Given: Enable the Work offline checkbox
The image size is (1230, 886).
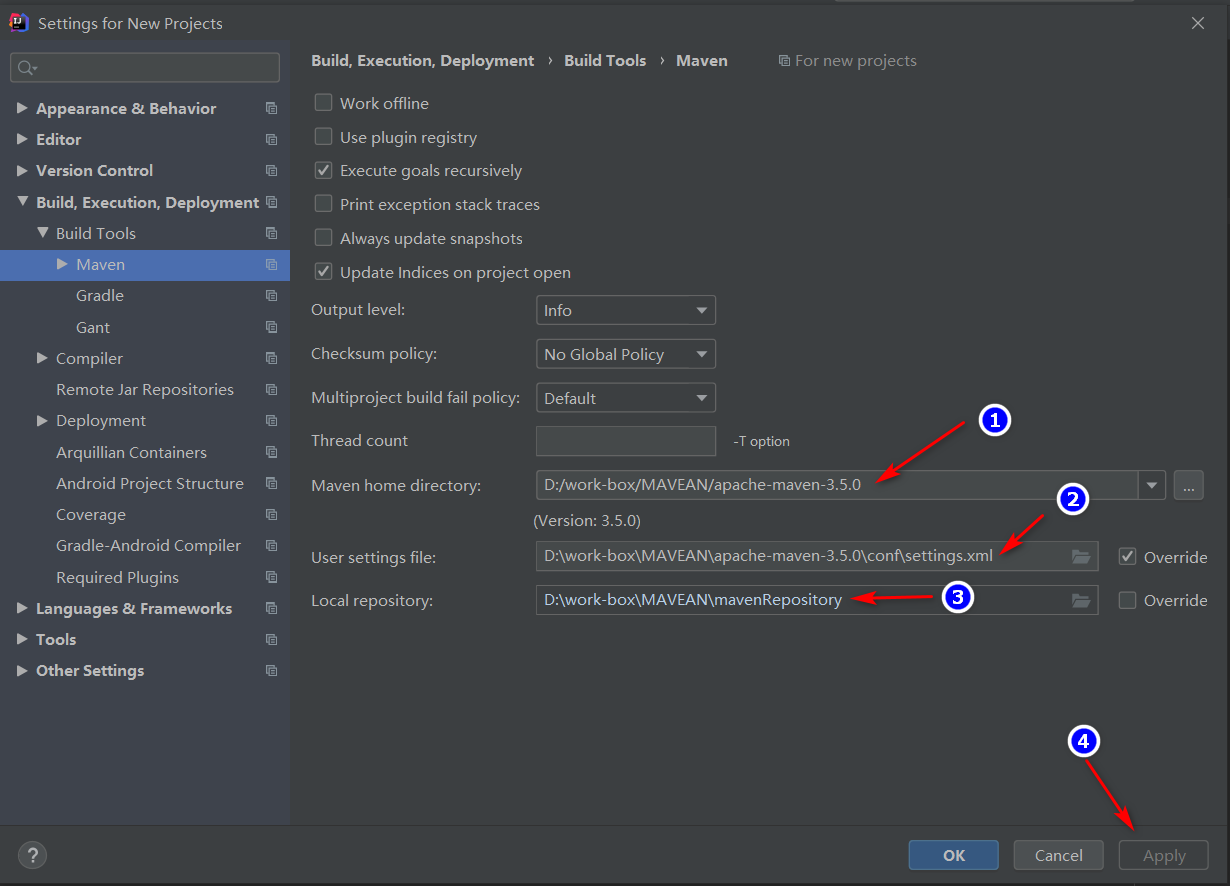Looking at the screenshot, I should pyautogui.click(x=323, y=103).
